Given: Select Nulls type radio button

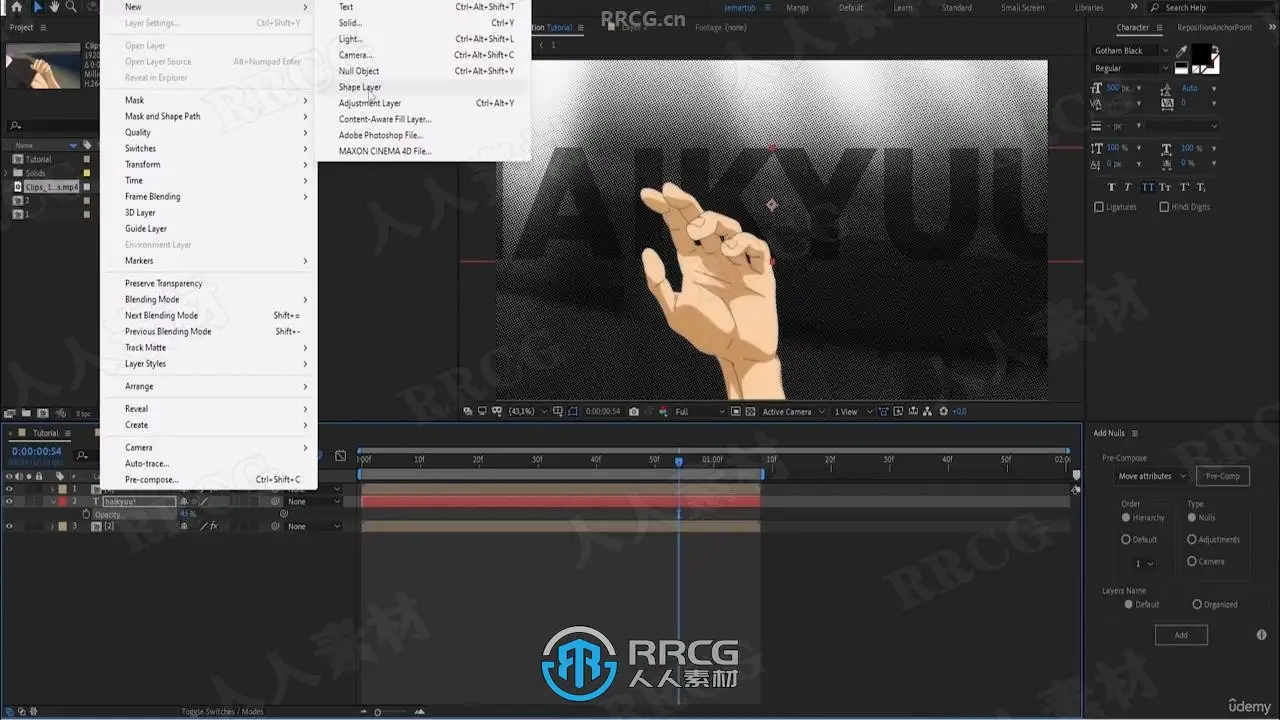Looking at the screenshot, I should tap(1192, 518).
